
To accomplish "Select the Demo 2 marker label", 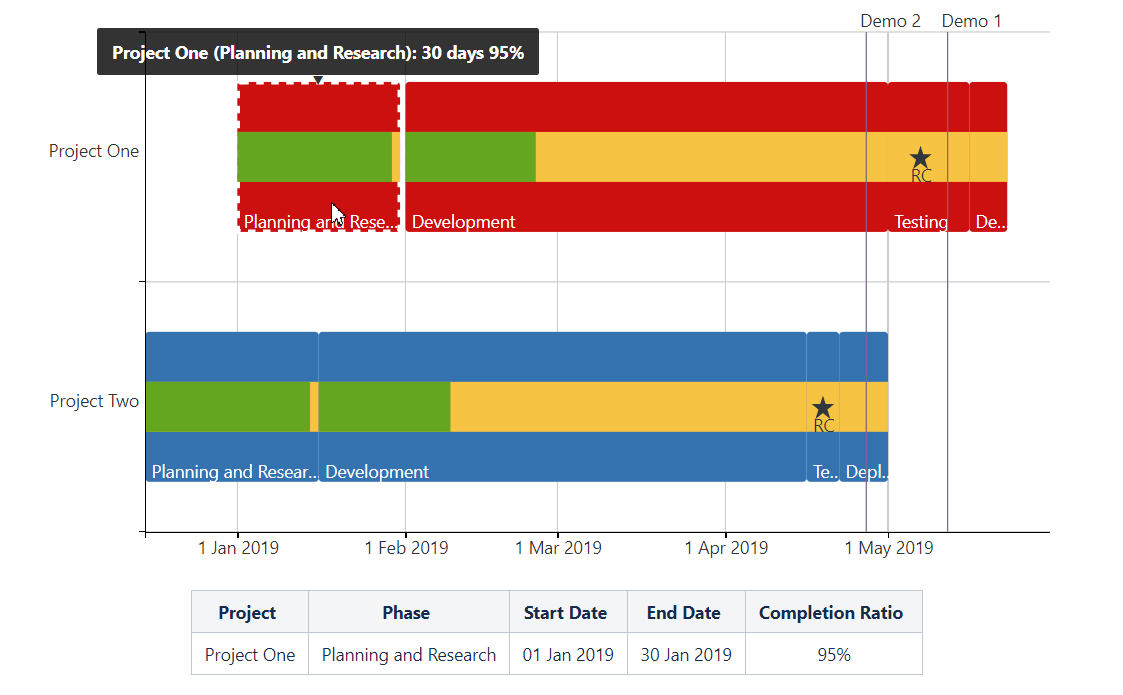I will pos(890,21).
